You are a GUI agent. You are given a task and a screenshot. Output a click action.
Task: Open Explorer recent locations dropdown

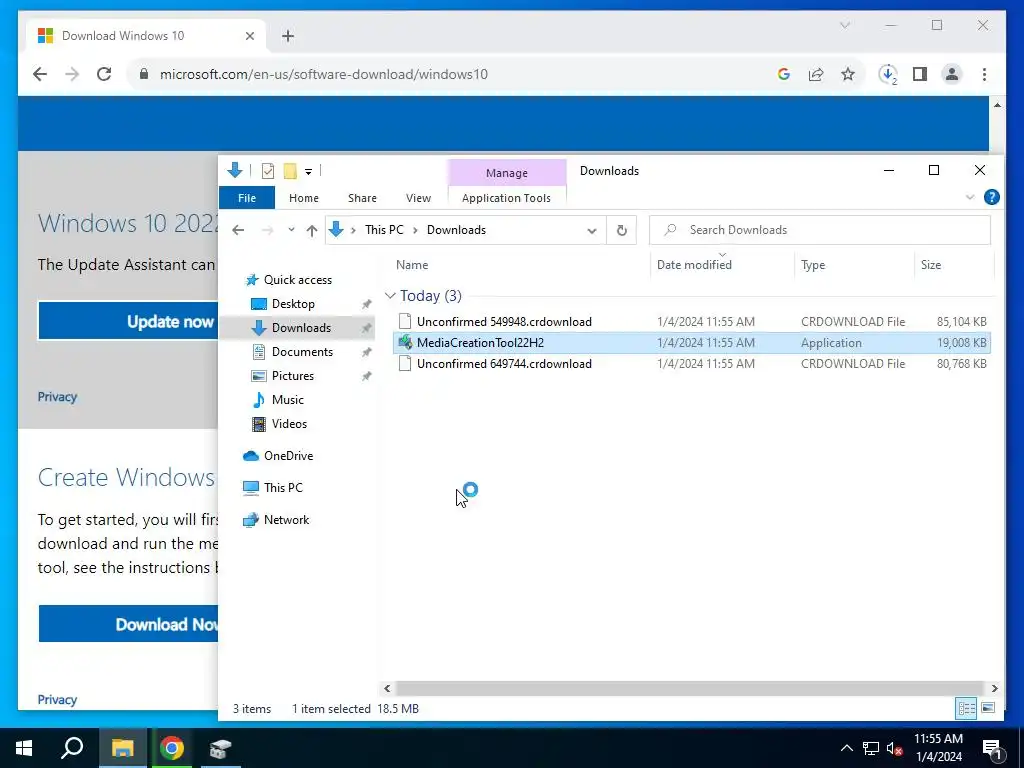291,230
